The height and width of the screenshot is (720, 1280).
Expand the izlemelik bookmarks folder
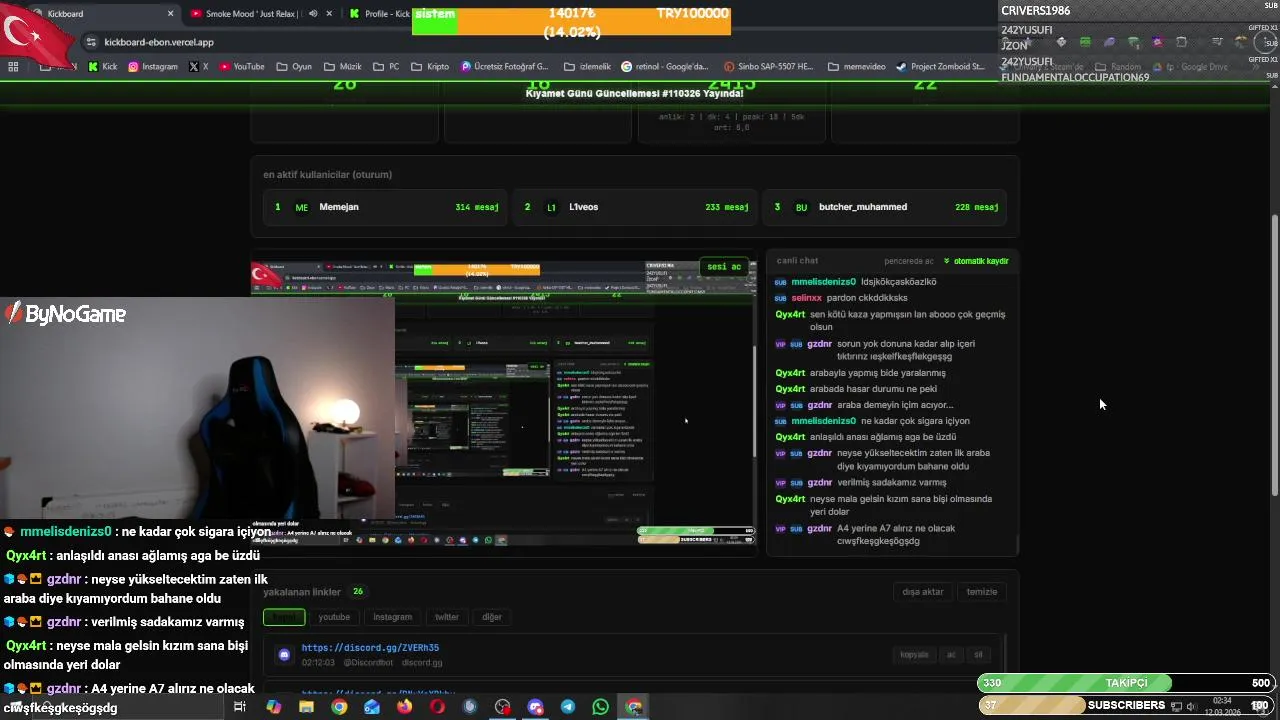pyautogui.click(x=587, y=67)
